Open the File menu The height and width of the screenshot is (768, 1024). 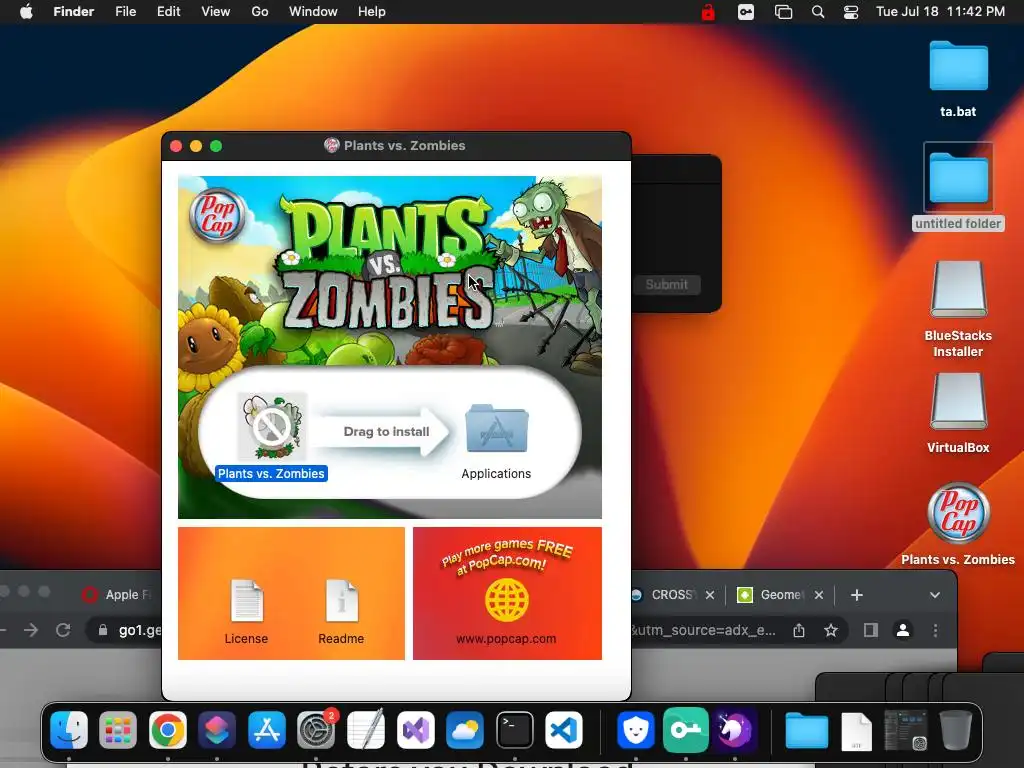[125, 12]
